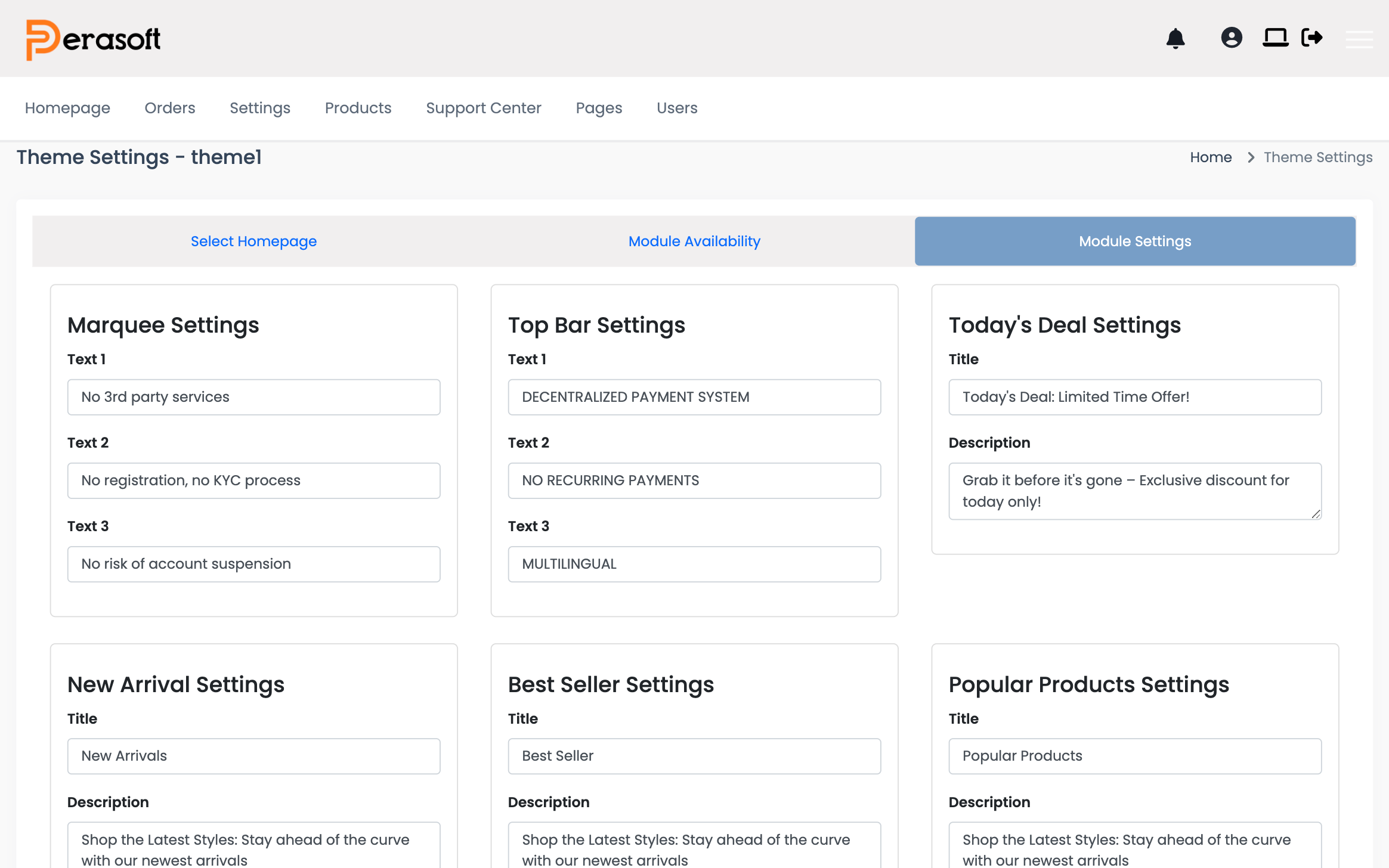1389x868 pixels.
Task: Open the Settings menu item
Action: pyautogui.click(x=260, y=108)
